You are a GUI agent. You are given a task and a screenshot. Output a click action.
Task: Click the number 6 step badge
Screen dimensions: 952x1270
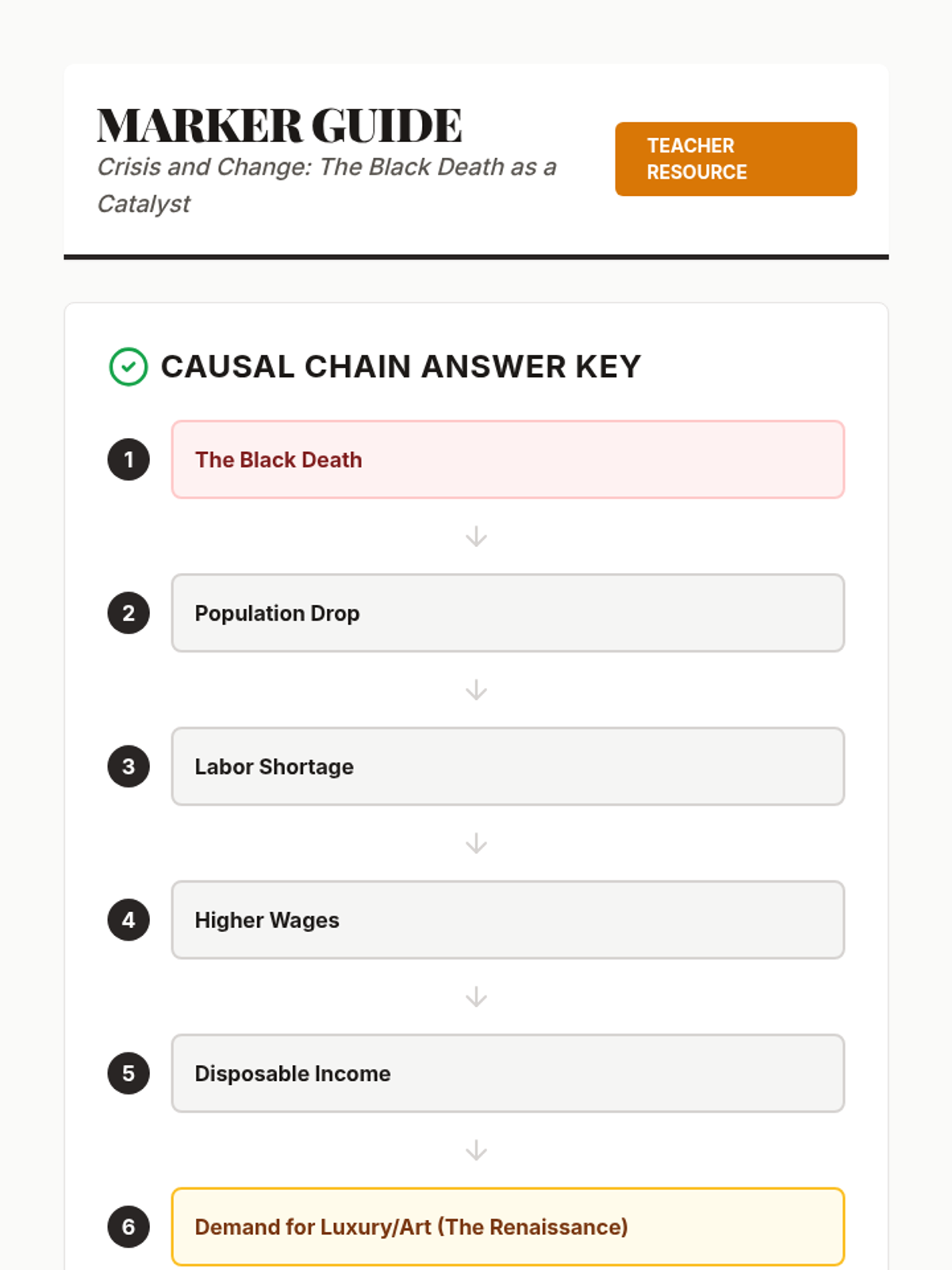click(x=129, y=1226)
